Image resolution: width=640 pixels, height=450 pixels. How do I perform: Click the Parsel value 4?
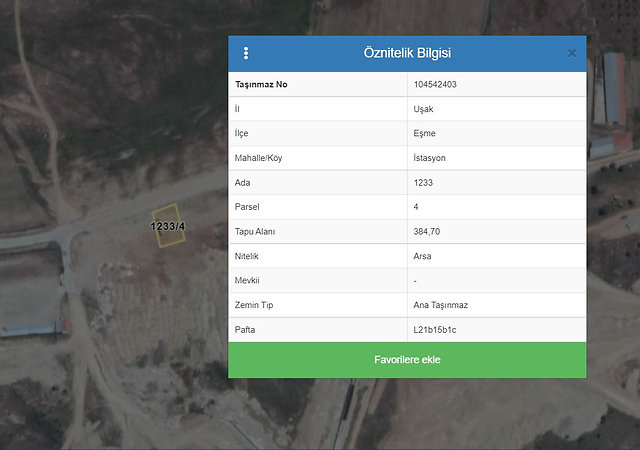(416, 208)
